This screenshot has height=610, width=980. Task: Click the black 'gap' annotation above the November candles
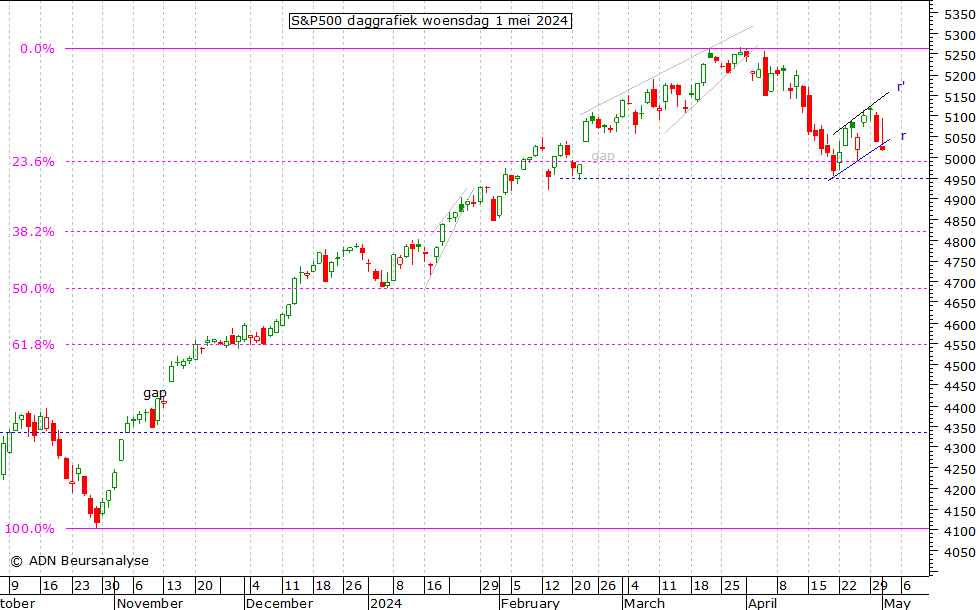[x=155, y=393]
